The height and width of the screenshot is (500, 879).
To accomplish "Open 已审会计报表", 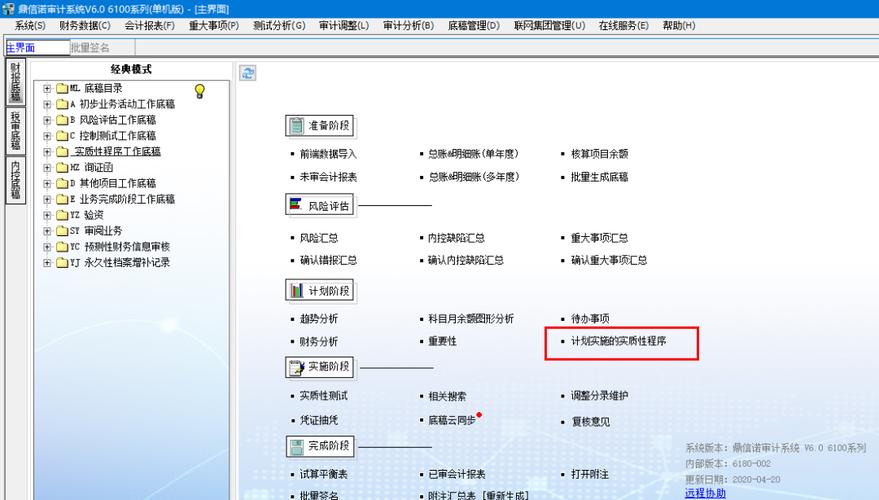I will (x=457, y=474).
